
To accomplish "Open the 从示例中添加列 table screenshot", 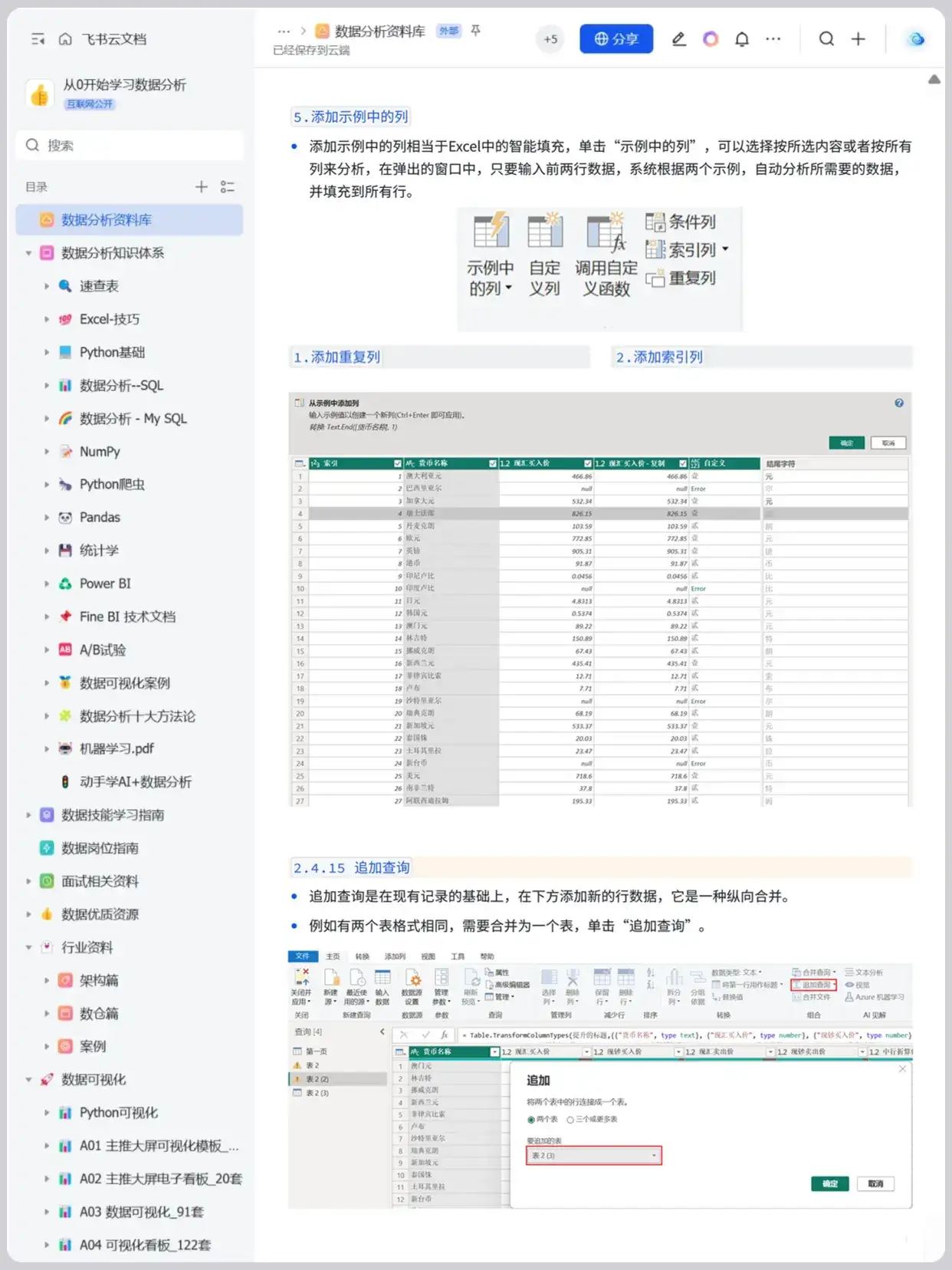I will pyautogui.click(x=600, y=599).
